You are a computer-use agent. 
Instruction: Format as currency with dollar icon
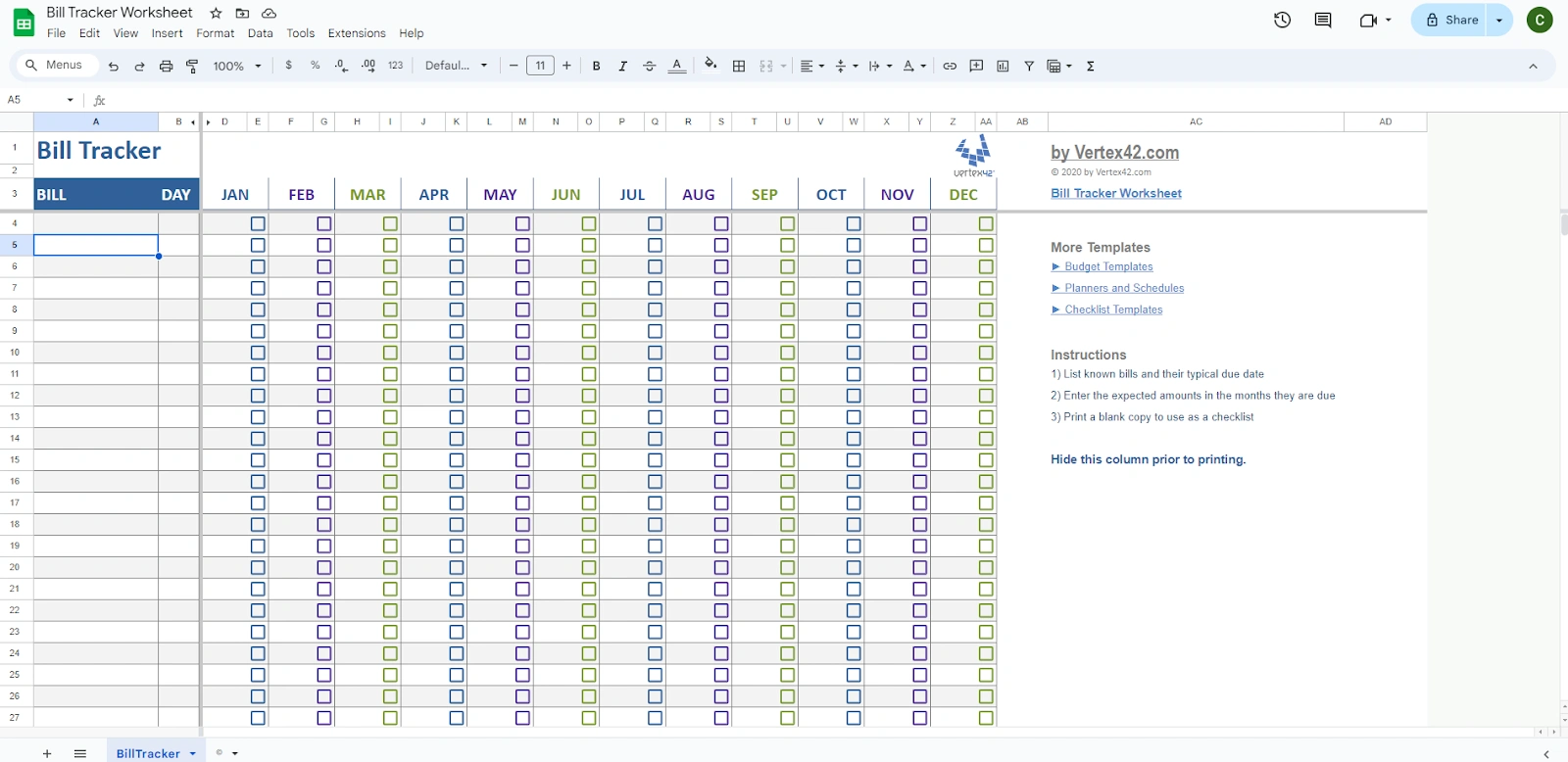pos(288,66)
